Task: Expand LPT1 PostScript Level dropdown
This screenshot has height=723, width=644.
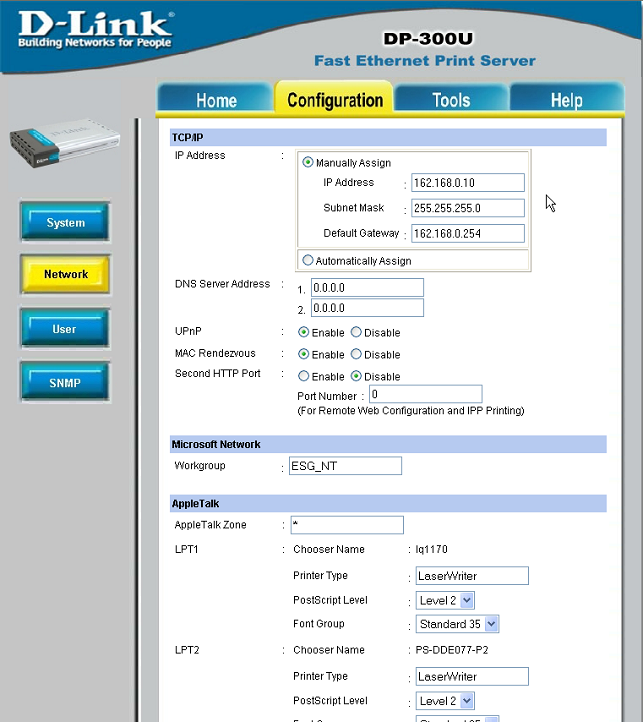Action: (445, 601)
